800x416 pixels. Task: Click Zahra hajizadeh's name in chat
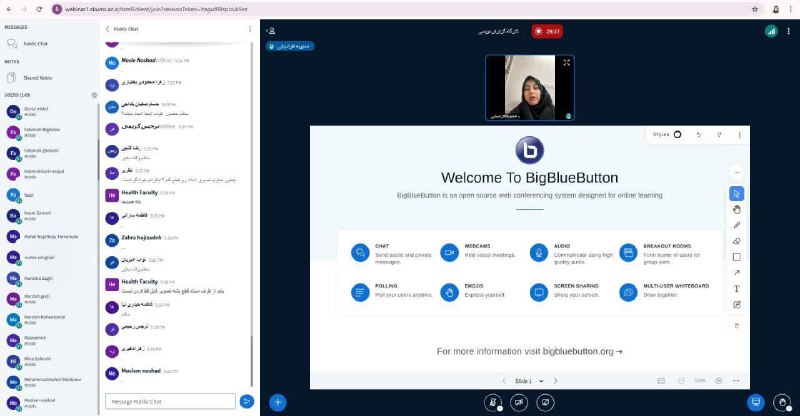coord(141,237)
